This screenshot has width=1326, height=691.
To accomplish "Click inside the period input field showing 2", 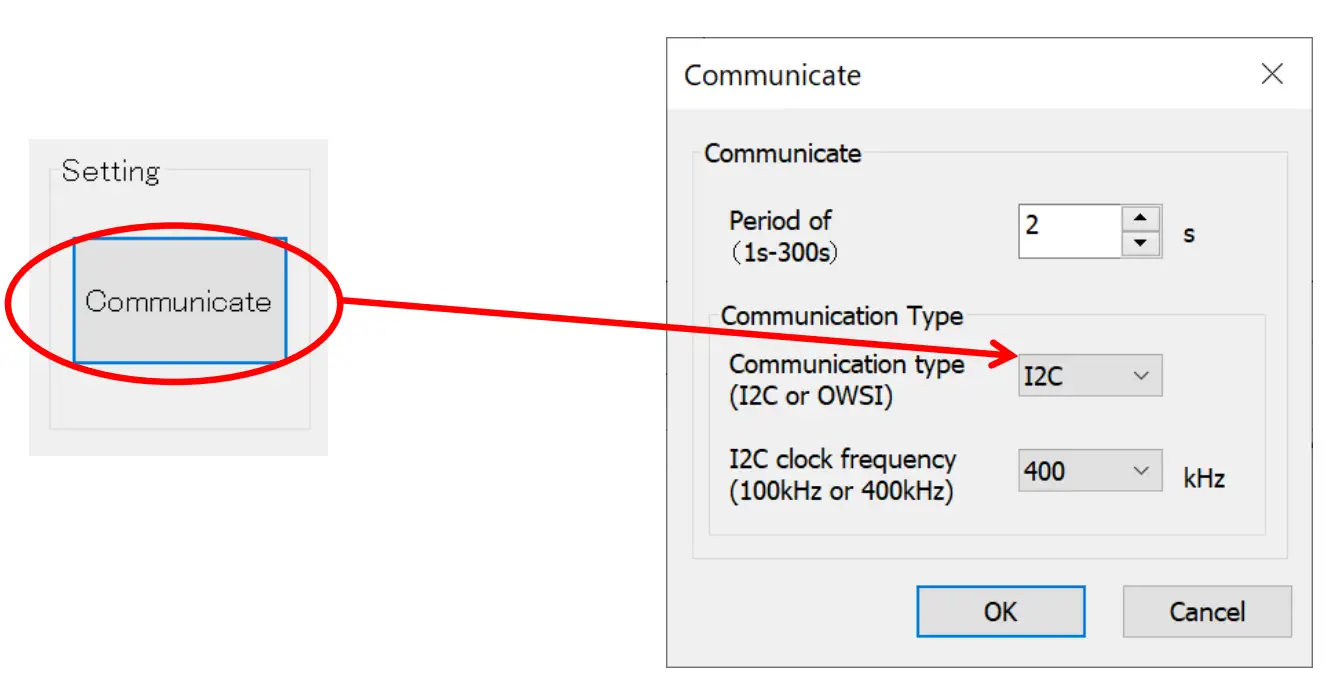I will tap(1070, 230).
